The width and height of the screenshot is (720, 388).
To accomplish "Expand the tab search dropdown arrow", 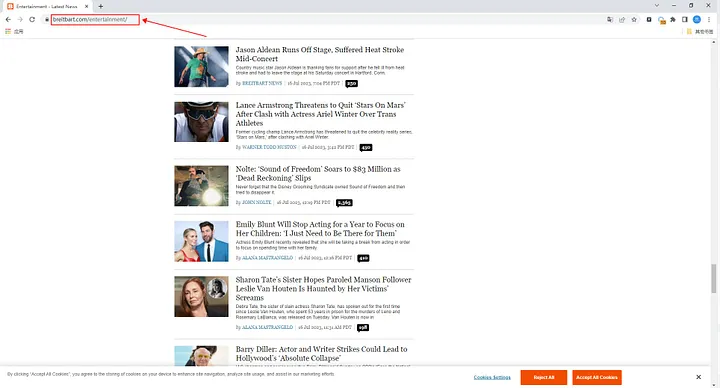I will pyautogui.click(x=657, y=6).
